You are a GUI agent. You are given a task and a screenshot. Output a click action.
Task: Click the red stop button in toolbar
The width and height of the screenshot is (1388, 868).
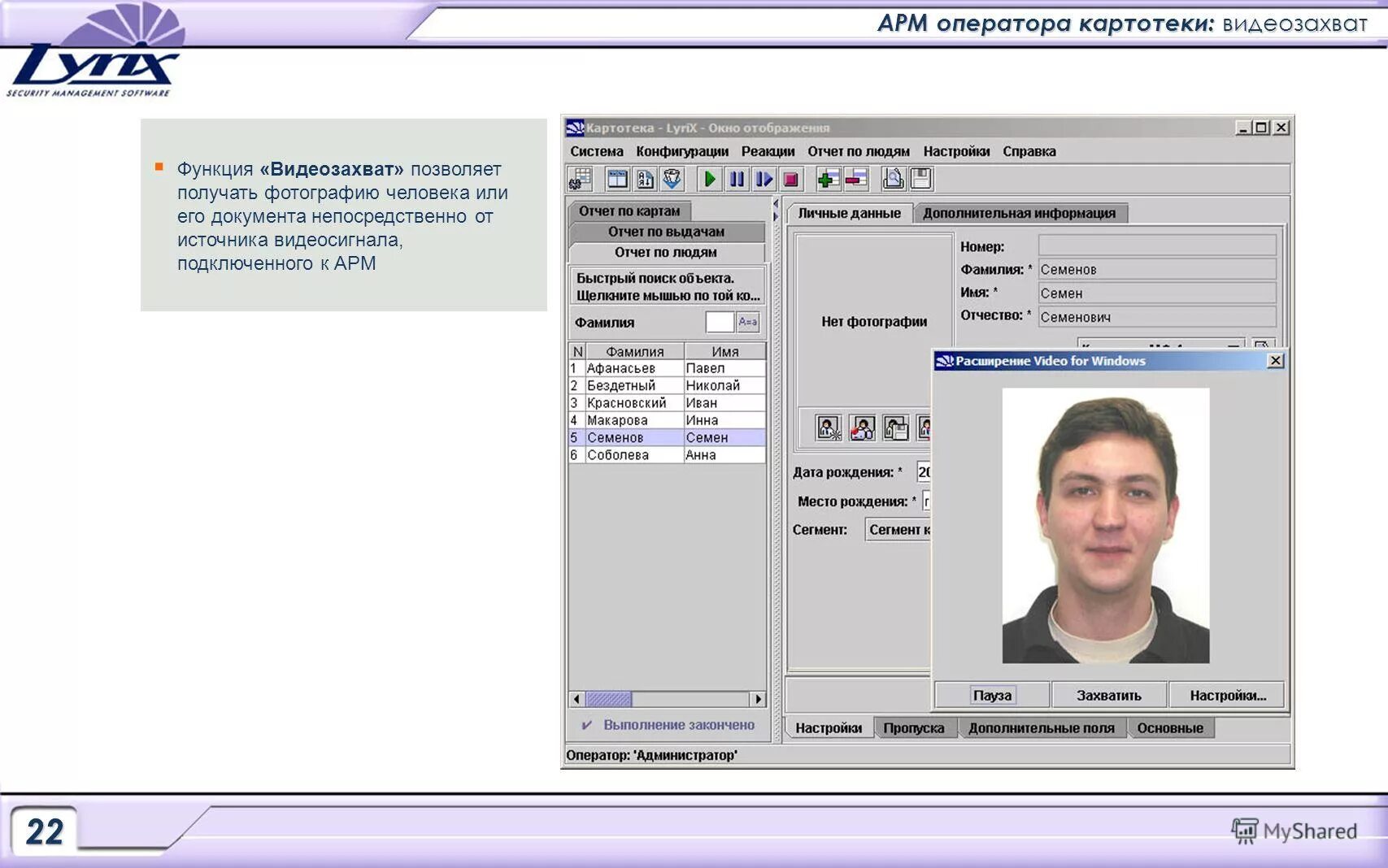coord(790,179)
